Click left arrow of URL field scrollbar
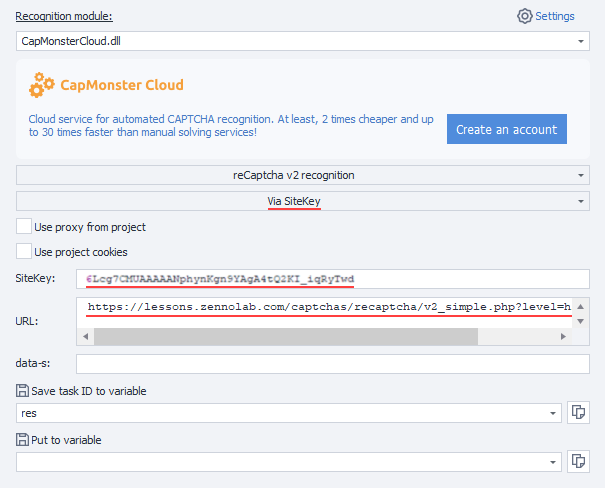Viewport: 605px width, 488px height. pos(84,336)
